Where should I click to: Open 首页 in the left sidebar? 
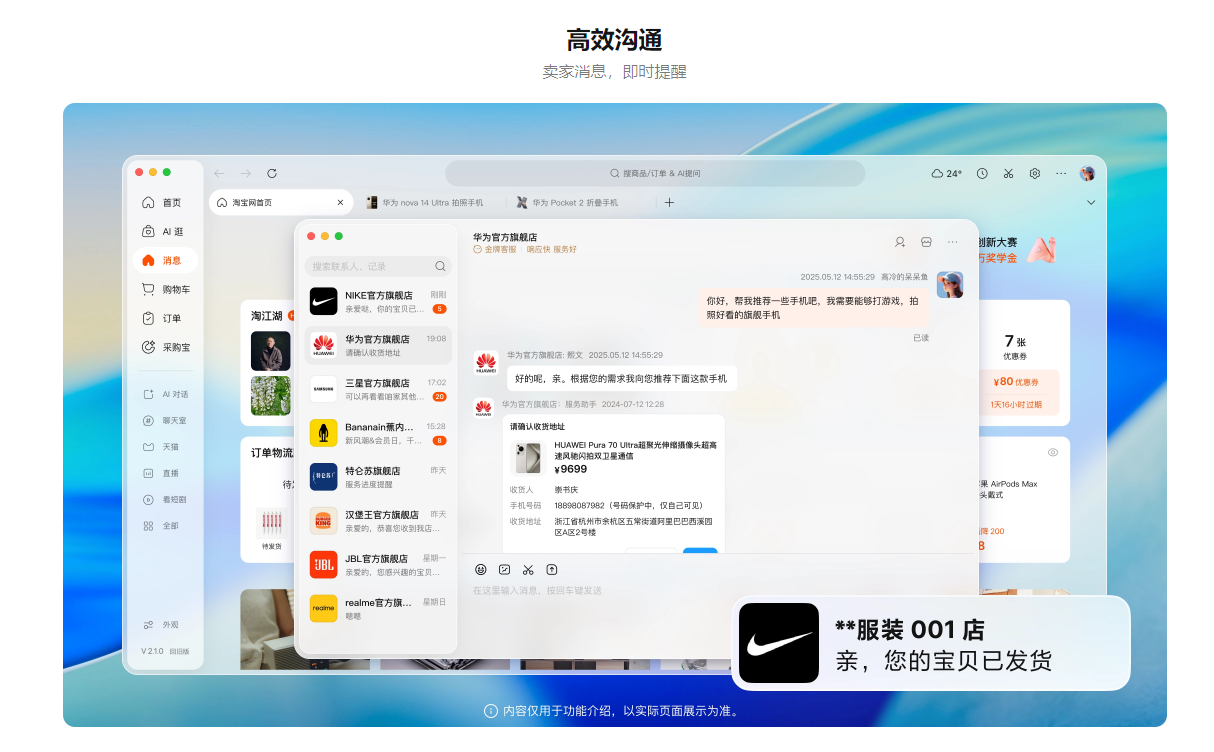tap(164, 202)
